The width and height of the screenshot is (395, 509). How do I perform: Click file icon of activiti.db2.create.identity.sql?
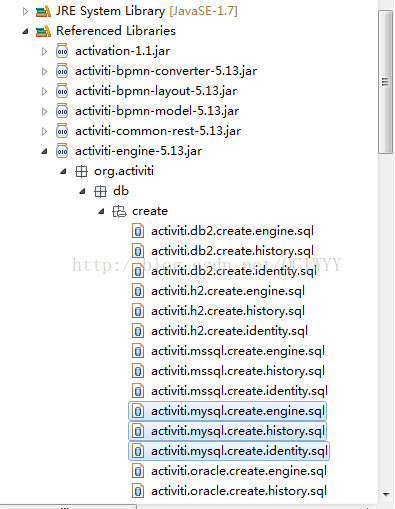point(138,271)
